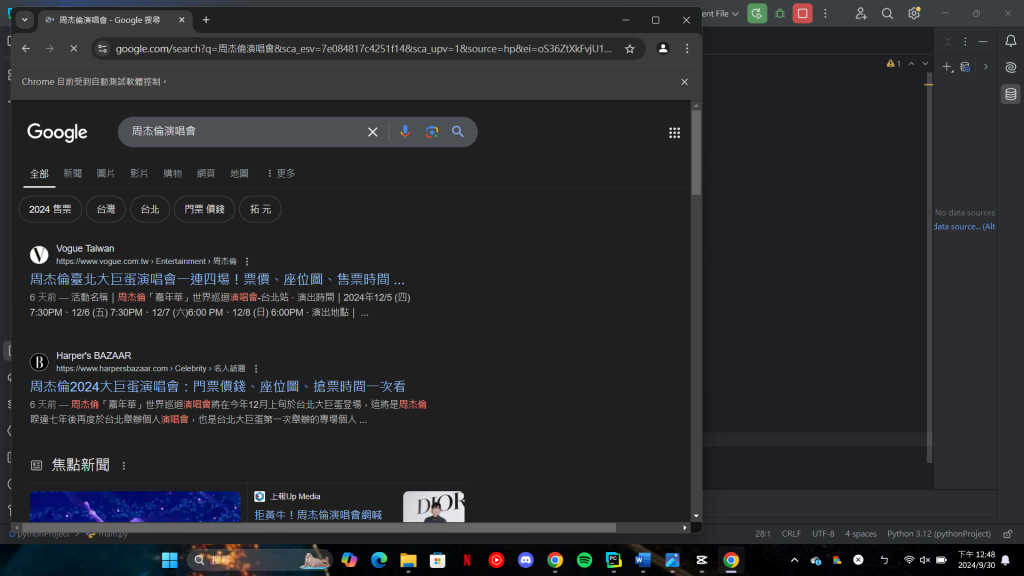Open Database panel options menu
1024x576 pixels.
(965, 41)
